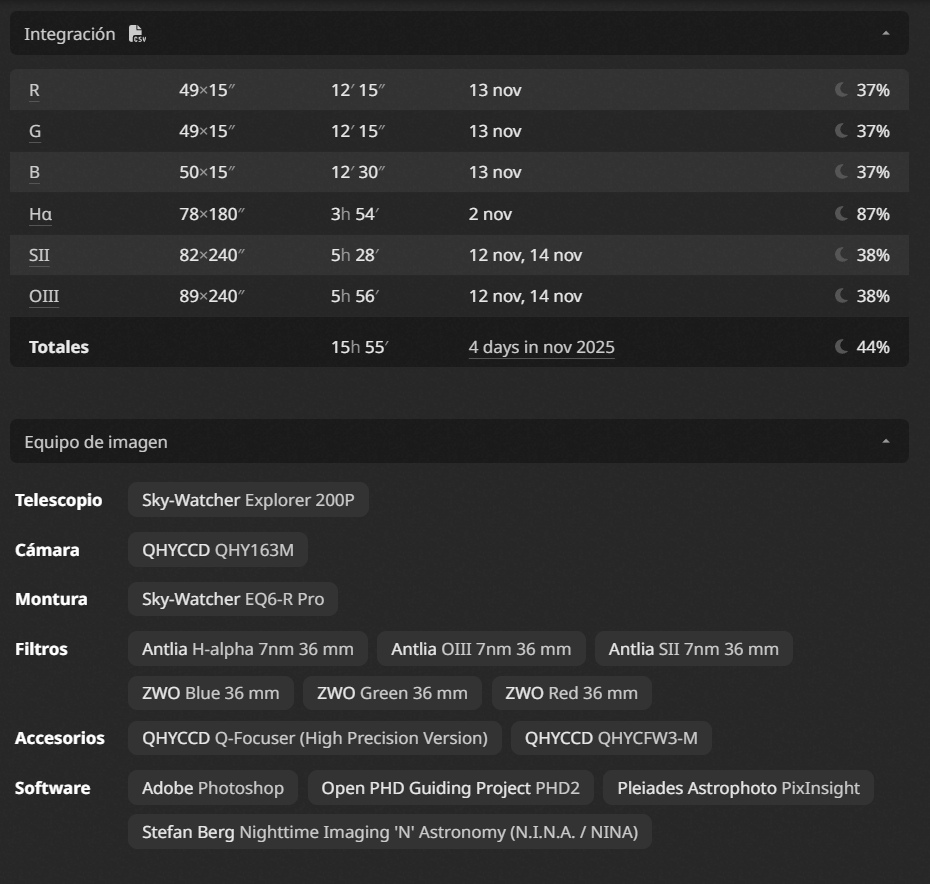Select the Antlia SII 7nm 36 mm filter

pos(693,648)
